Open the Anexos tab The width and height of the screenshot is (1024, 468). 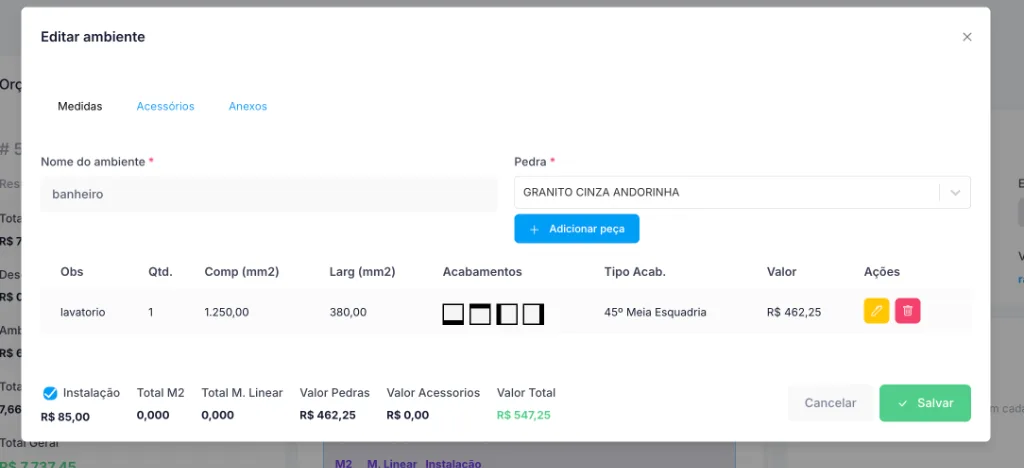click(248, 106)
